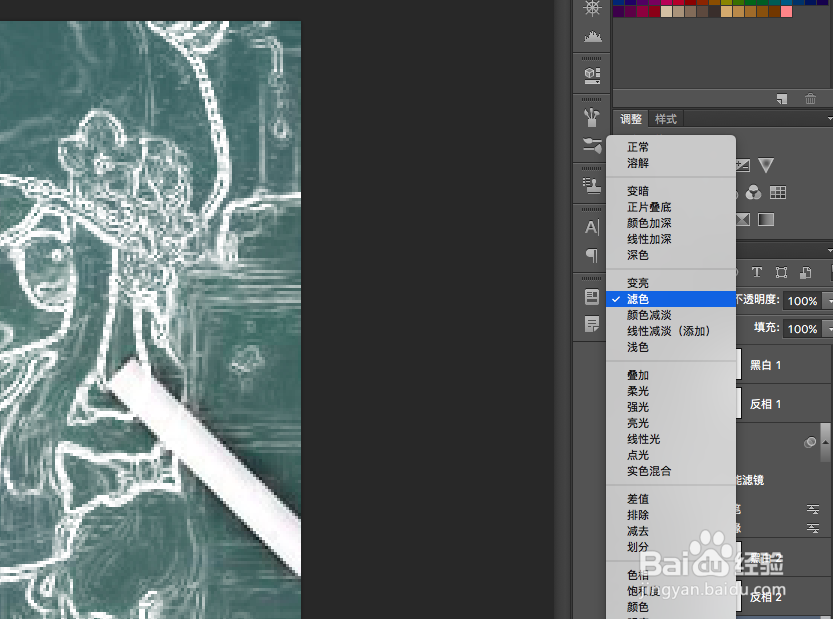Choose 正片叠底 blend mode
Screen dimensions: 833x619
pyautogui.click(x=671, y=207)
